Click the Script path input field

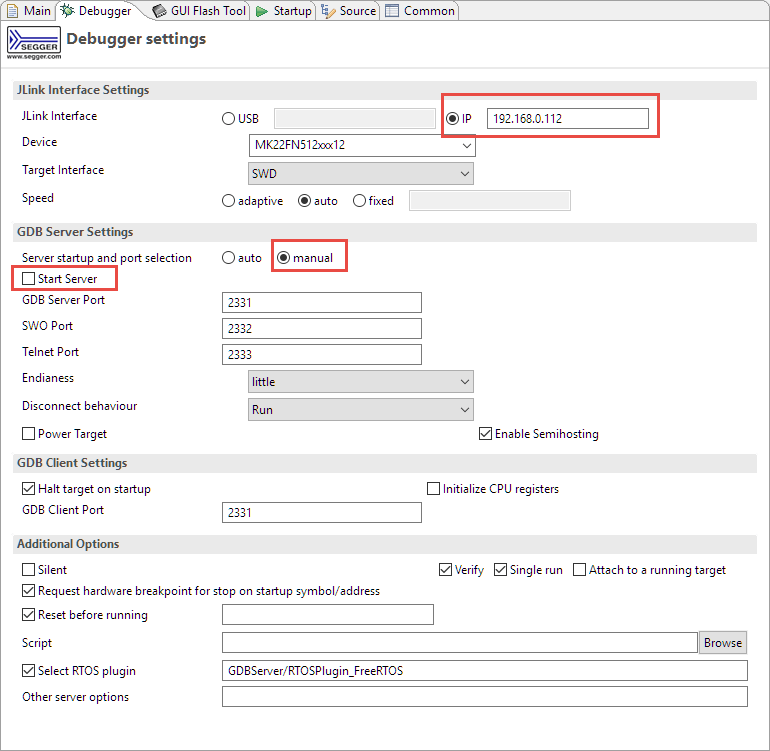(460, 643)
